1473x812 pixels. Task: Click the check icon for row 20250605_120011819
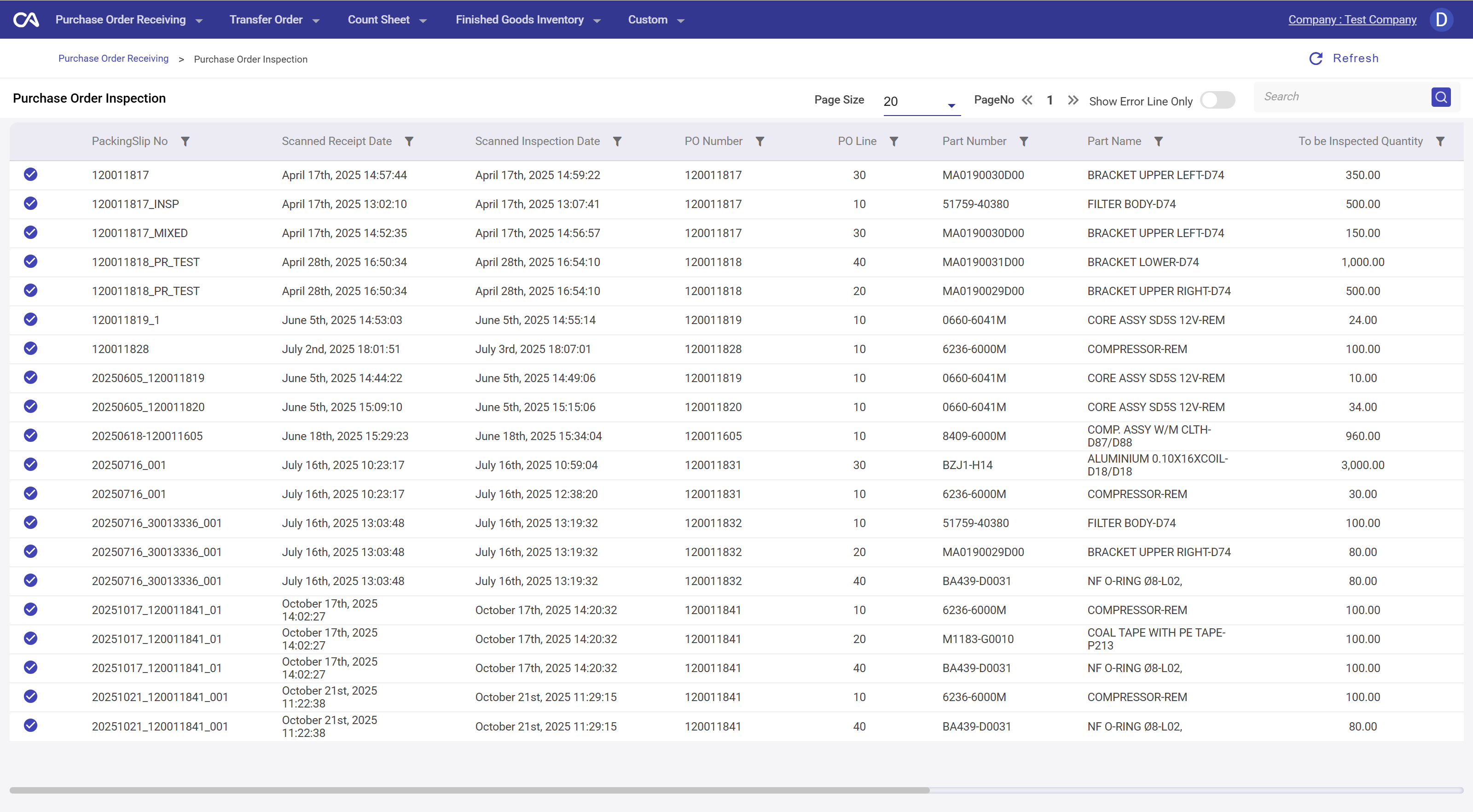point(31,377)
